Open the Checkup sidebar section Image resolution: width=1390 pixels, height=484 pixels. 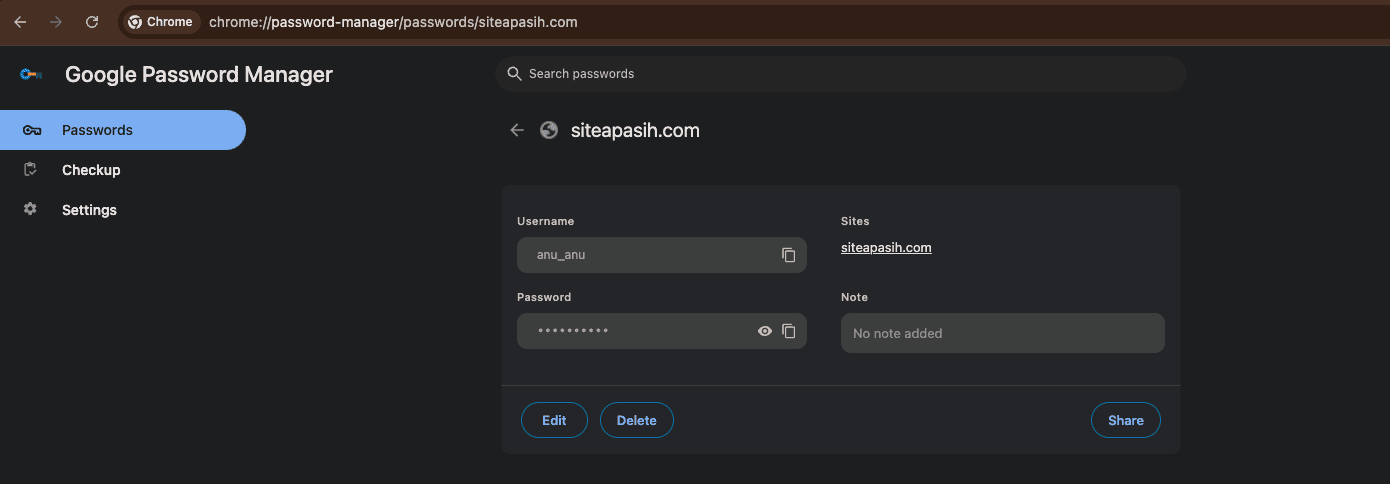point(91,170)
